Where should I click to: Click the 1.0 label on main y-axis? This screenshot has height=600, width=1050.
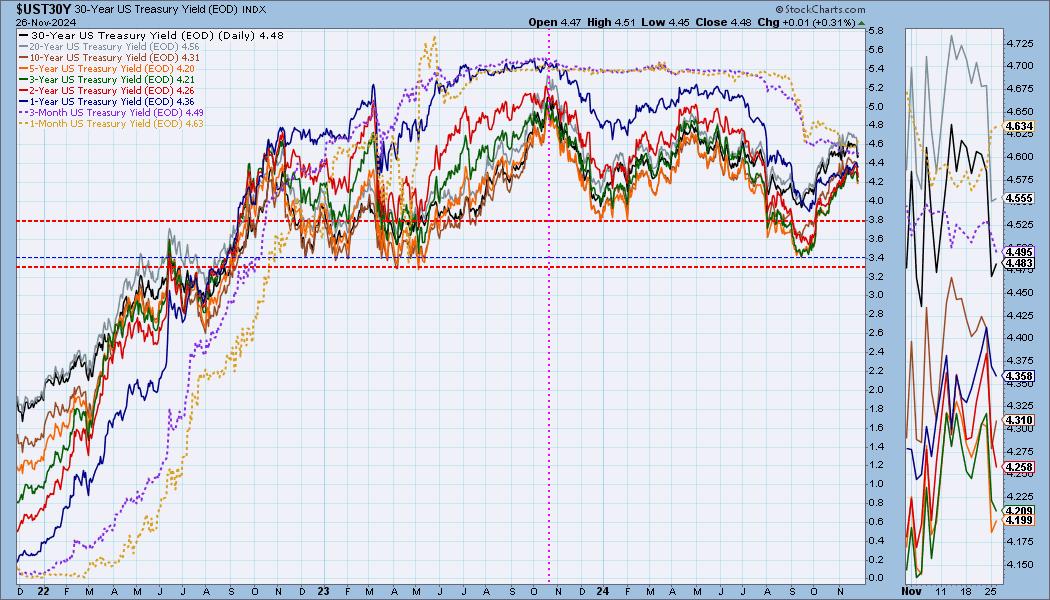pyautogui.click(x=876, y=484)
